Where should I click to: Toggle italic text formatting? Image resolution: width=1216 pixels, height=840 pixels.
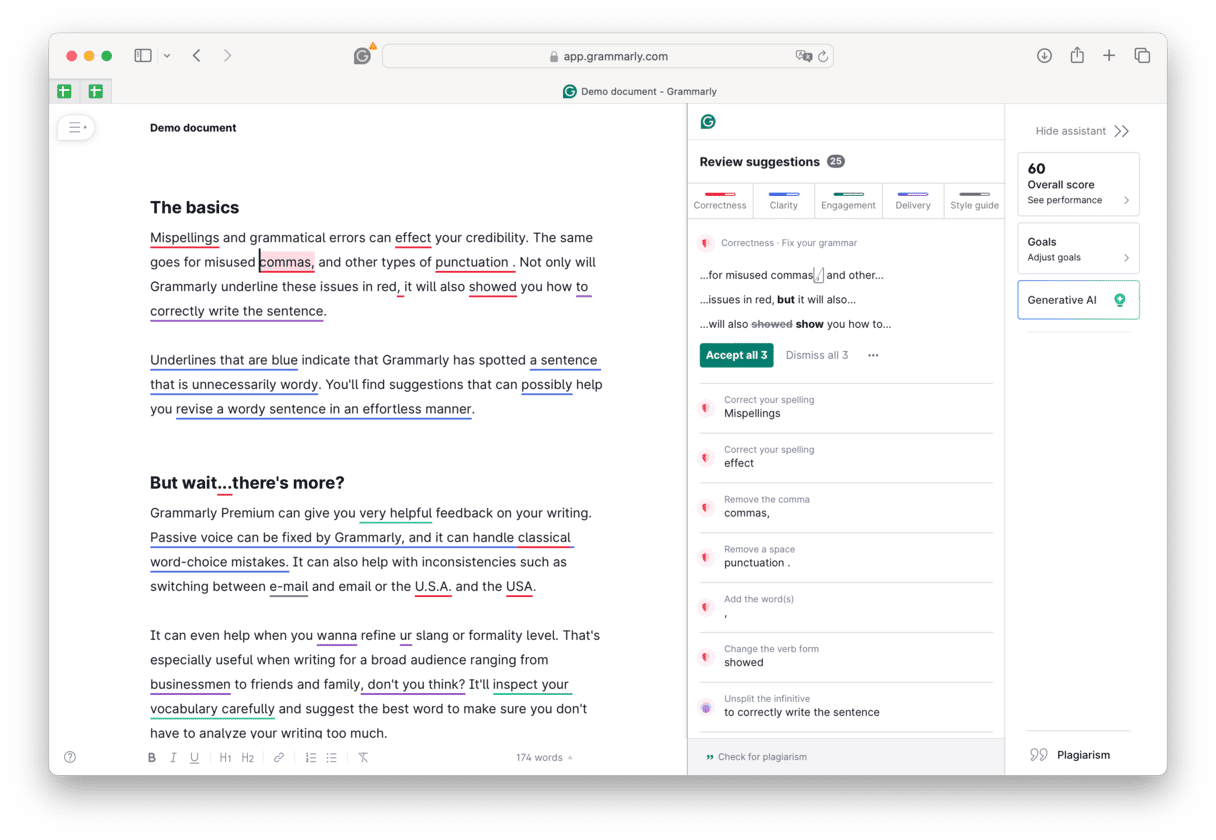(x=173, y=758)
